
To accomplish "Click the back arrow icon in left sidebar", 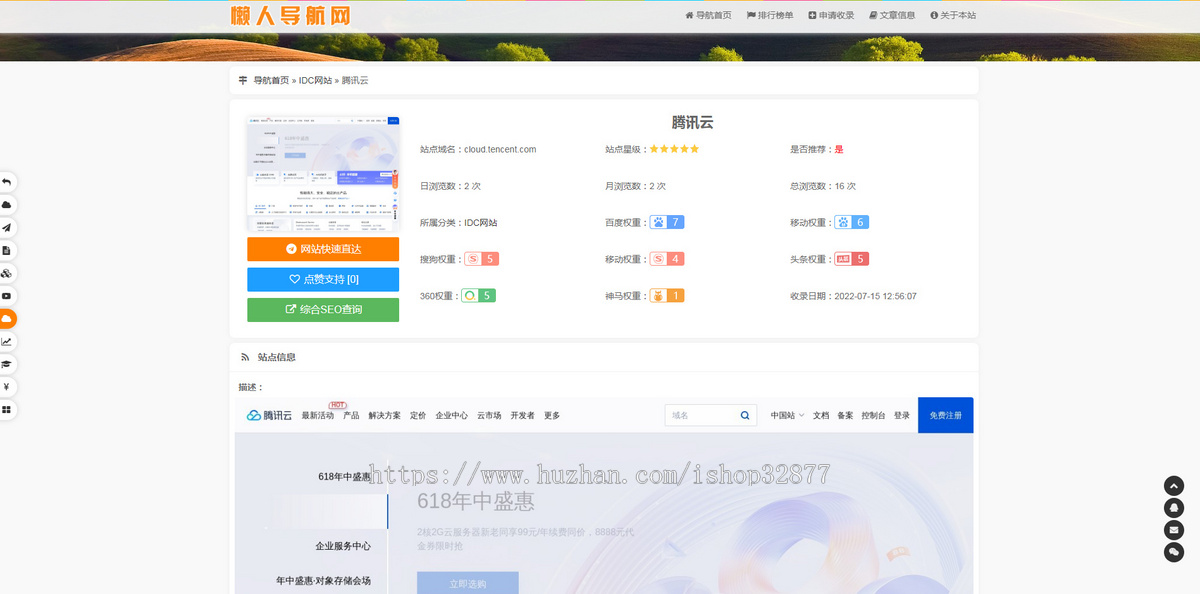I will (6, 182).
